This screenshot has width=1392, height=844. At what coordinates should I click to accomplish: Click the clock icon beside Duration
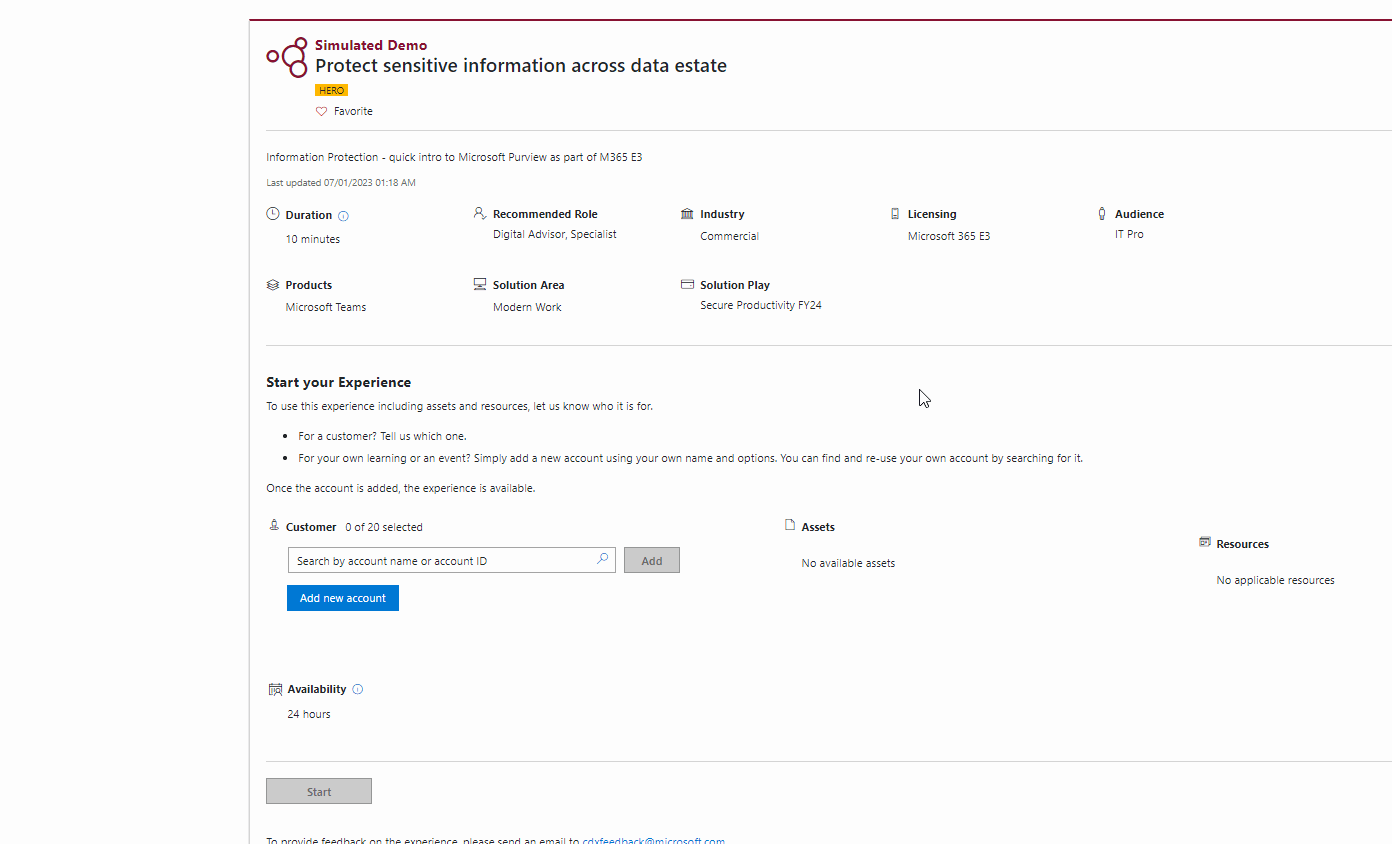coord(272,214)
